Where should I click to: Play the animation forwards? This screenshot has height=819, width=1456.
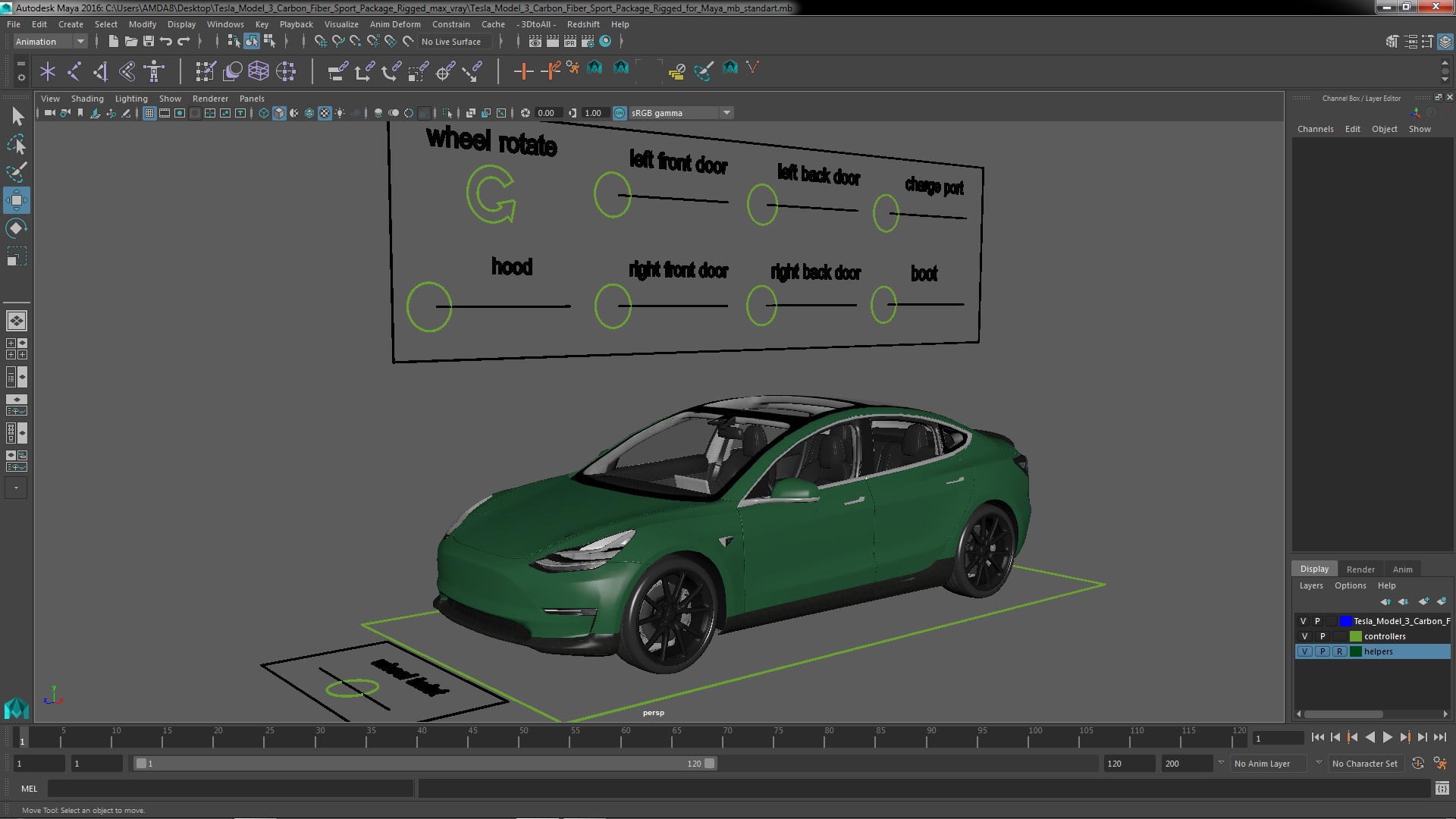click(1387, 737)
